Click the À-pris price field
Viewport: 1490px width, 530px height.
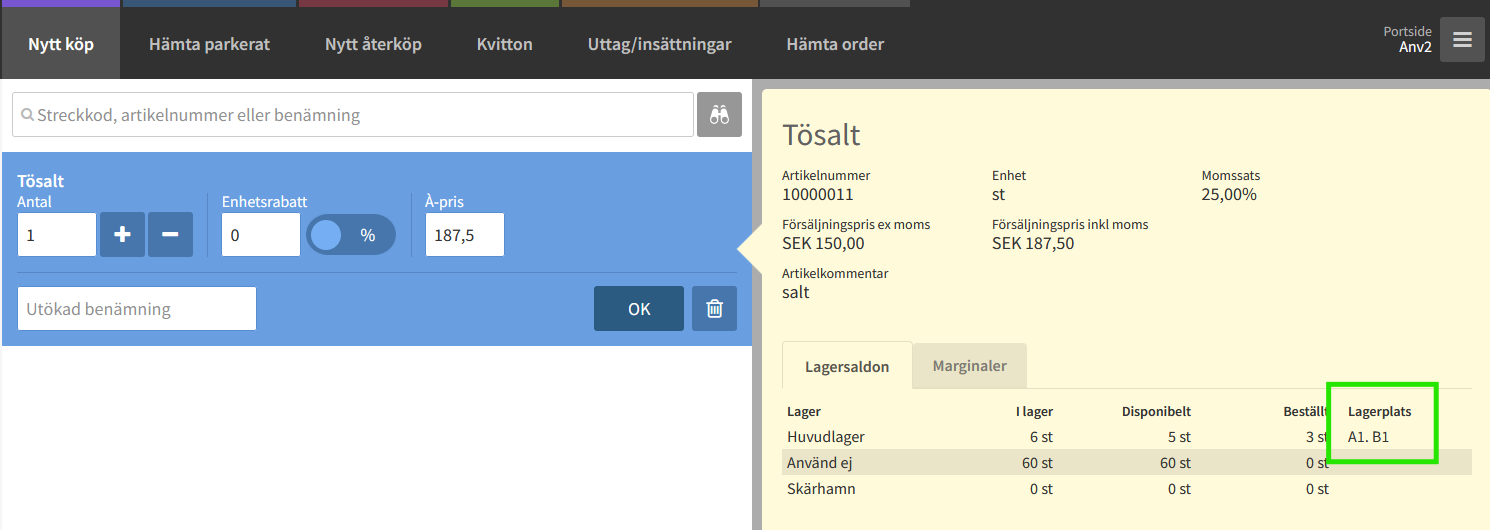pyautogui.click(x=464, y=235)
